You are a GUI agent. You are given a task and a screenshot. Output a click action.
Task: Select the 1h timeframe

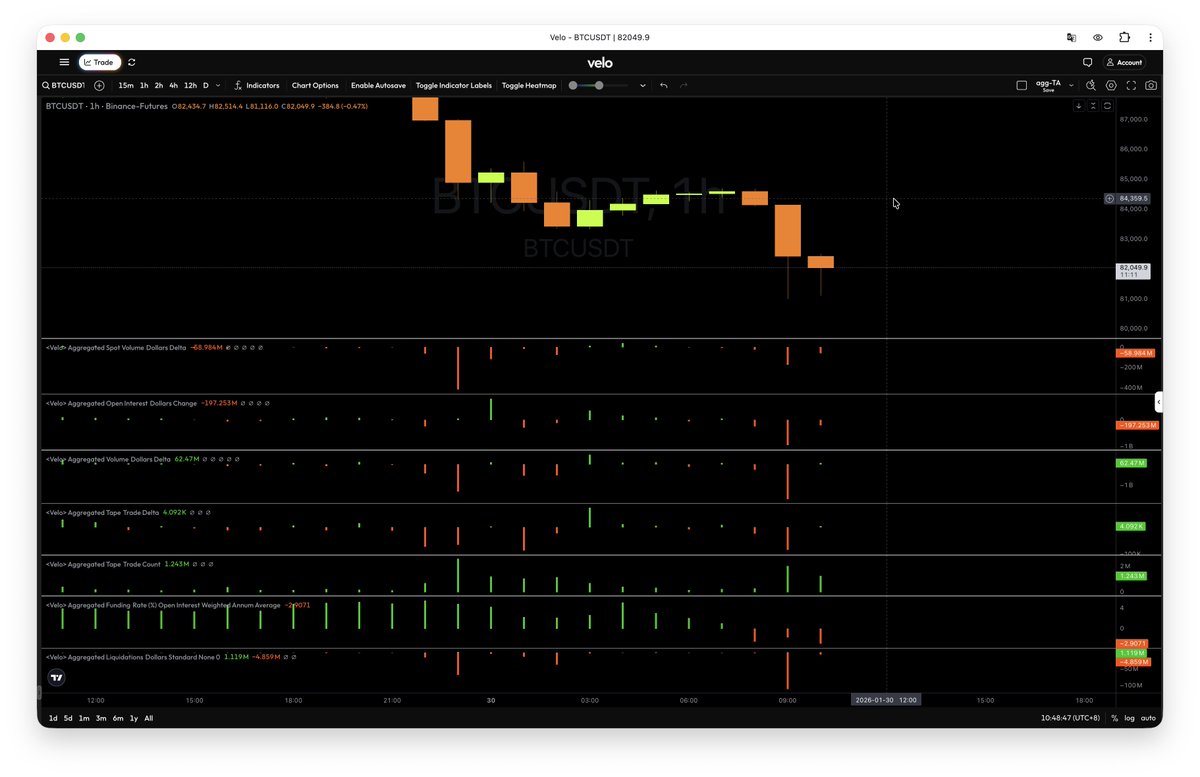point(144,86)
